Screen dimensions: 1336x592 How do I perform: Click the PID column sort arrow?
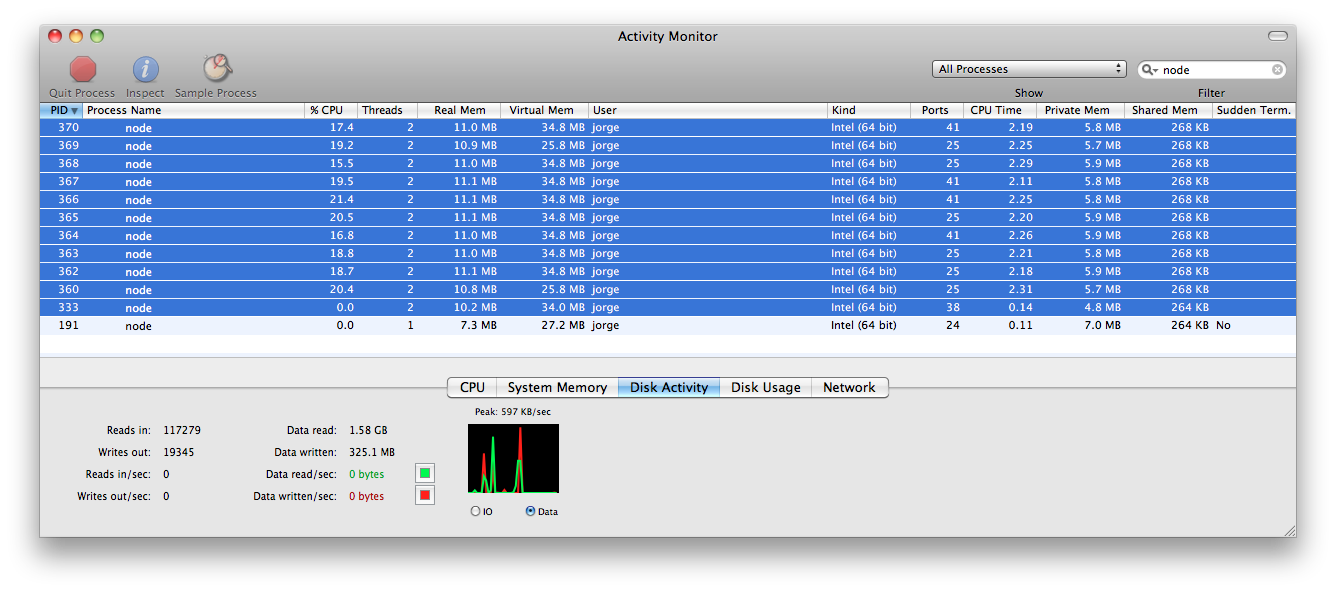click(74, 111)
